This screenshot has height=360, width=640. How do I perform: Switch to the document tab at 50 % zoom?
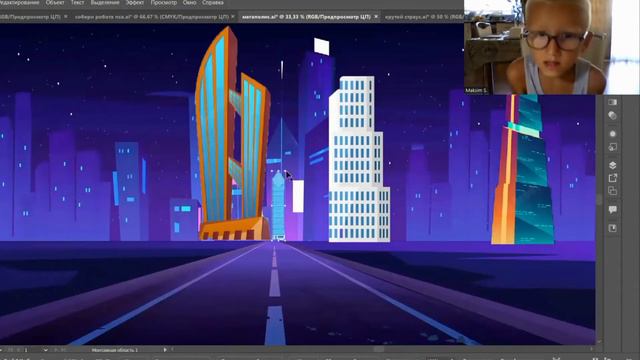point(424,17)
